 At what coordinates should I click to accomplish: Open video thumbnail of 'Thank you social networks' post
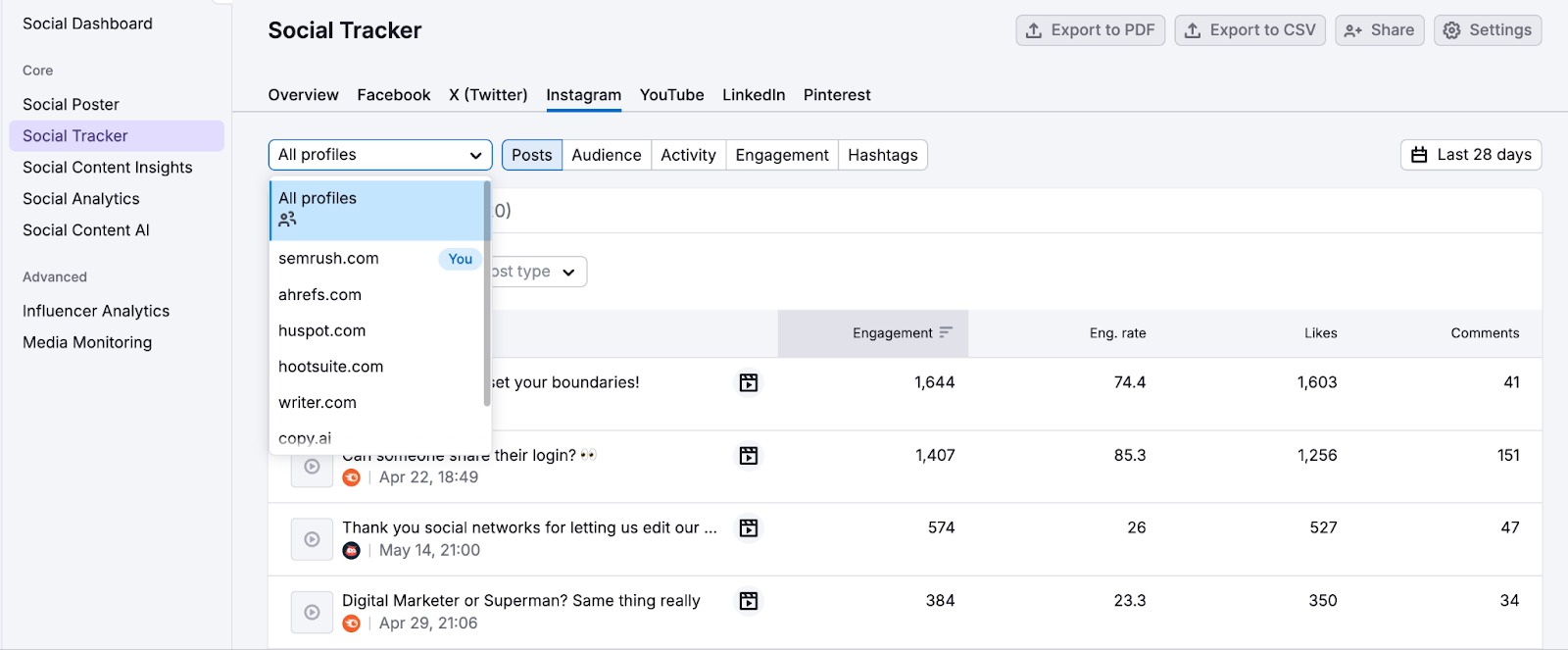tap(312, 539)
